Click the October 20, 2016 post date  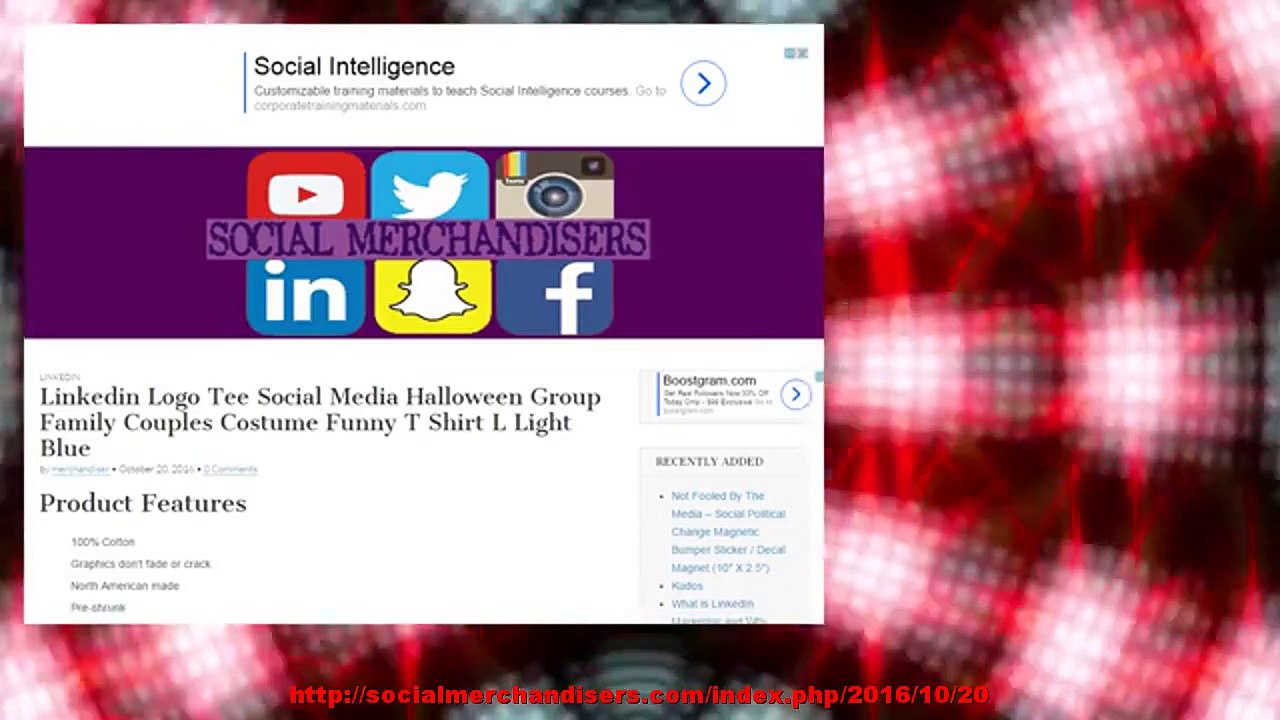click(x=156, y=469)
